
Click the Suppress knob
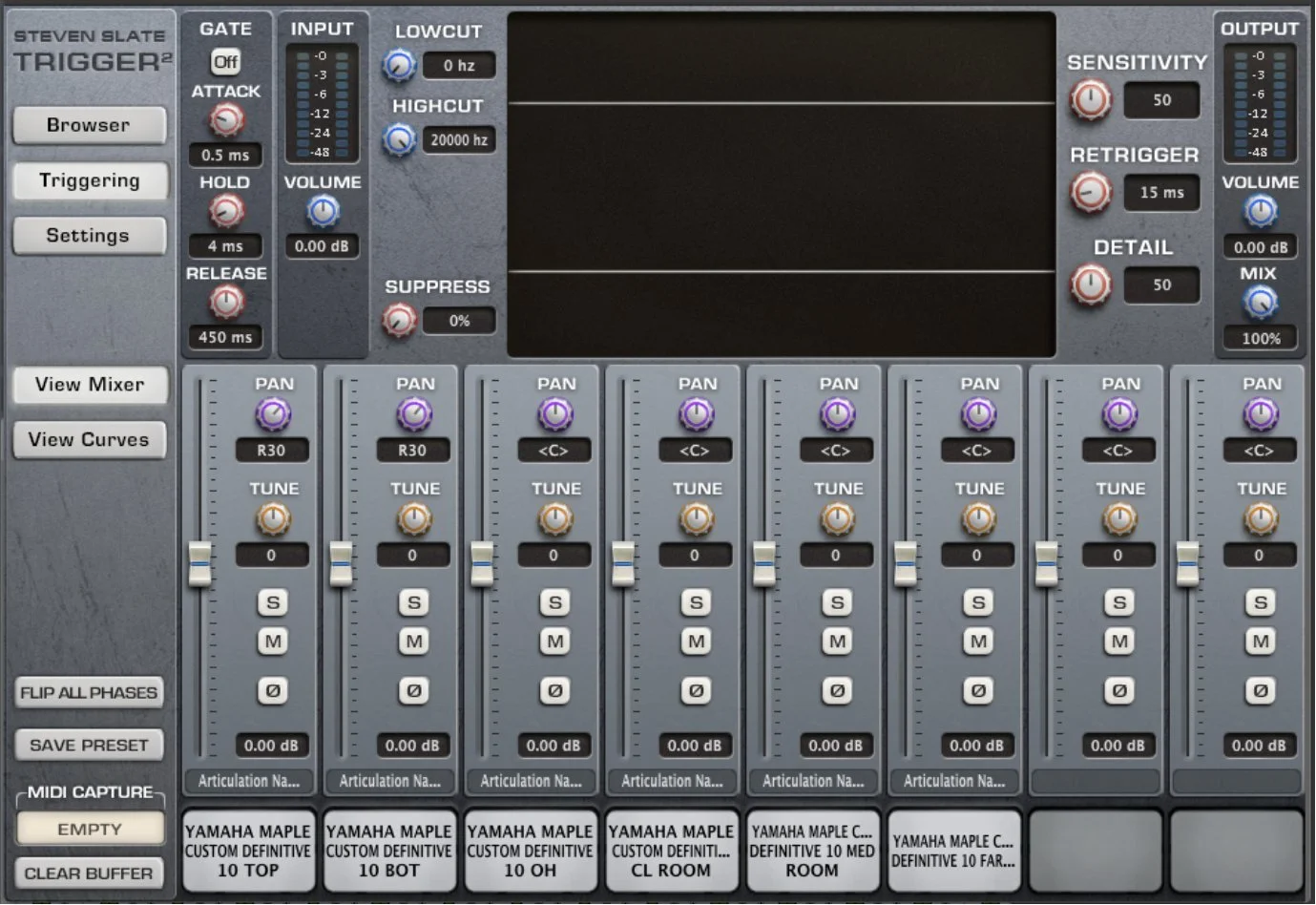(399, 321)
